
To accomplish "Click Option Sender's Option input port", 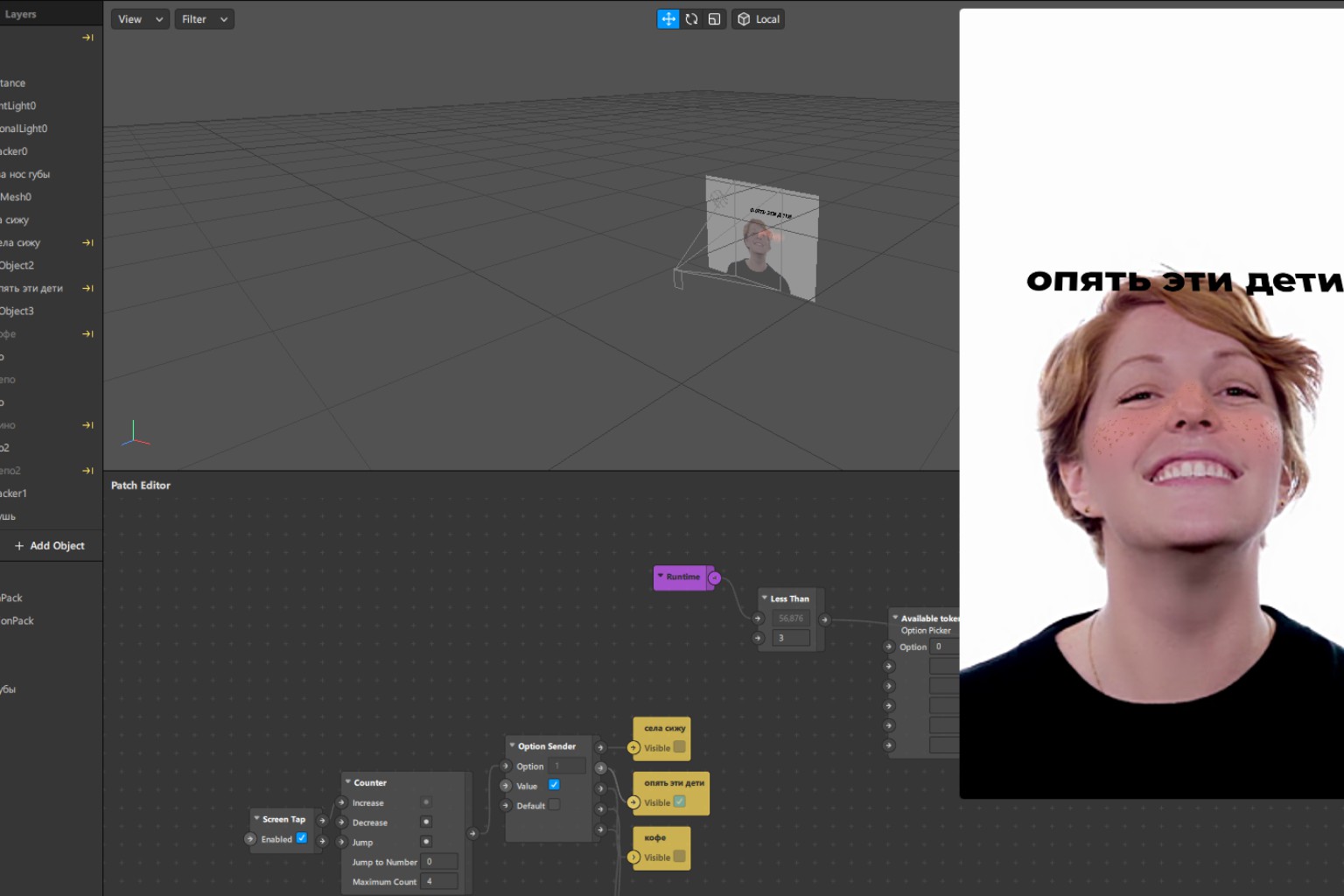I will tap(505, 766).
